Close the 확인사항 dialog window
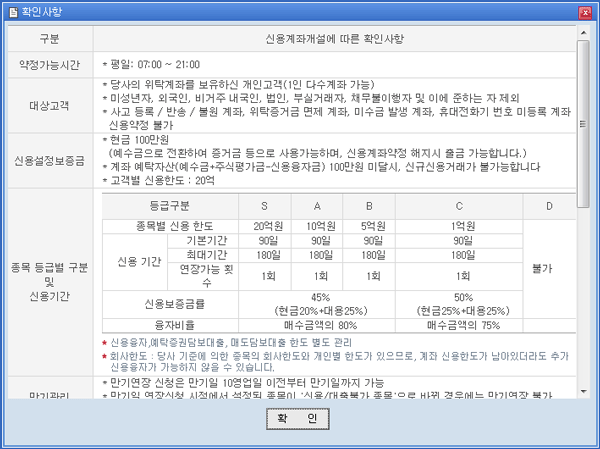The height and width of the screenshot is (449, 600). click(x=584, y=12)
